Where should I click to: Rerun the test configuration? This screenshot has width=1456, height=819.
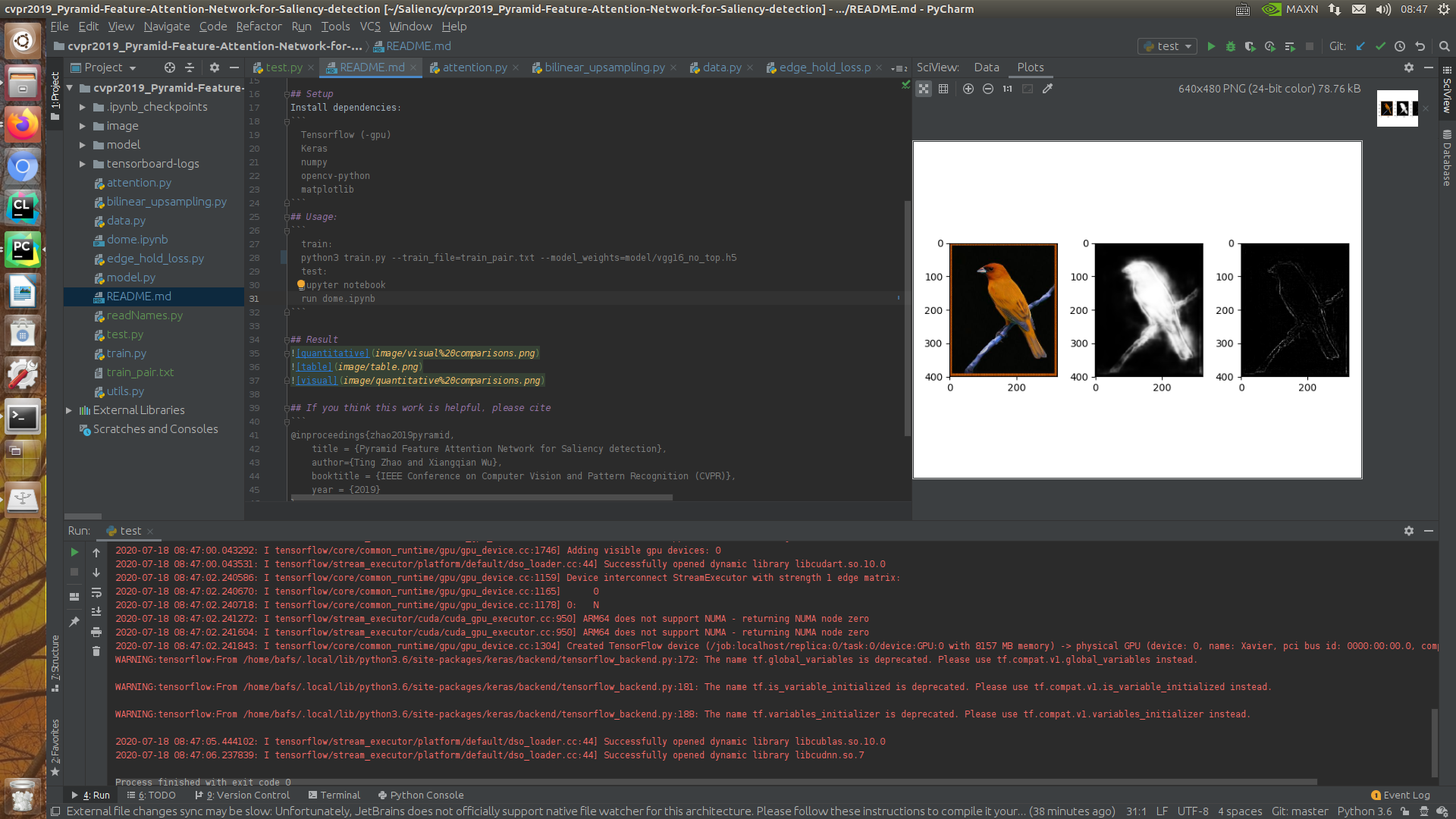(74, 552)
